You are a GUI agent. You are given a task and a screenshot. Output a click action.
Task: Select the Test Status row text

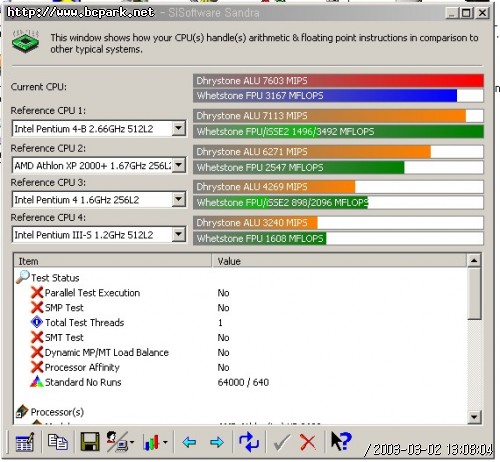[55, 278]
